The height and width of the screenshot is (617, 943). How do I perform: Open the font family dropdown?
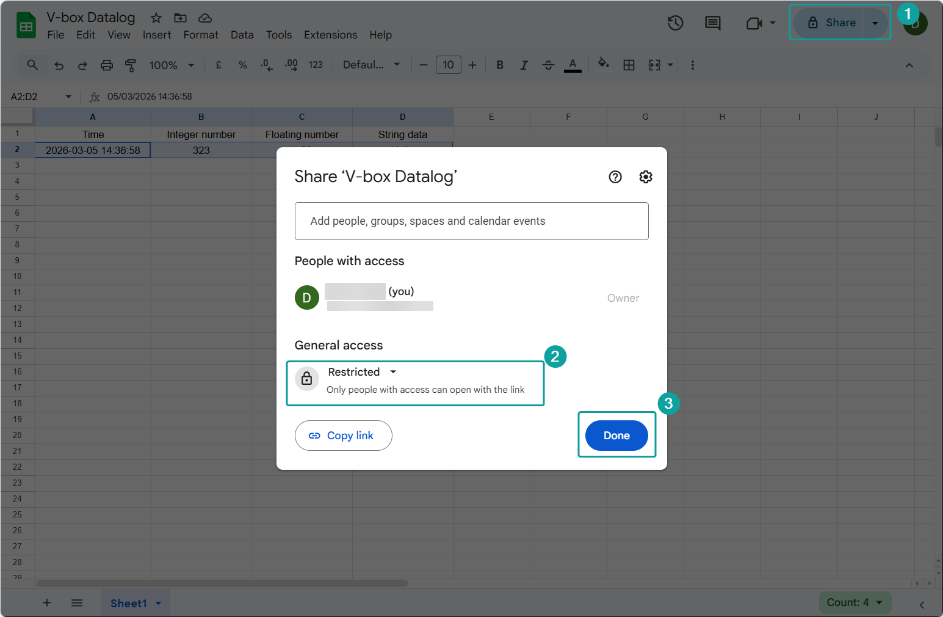(371, 65)
